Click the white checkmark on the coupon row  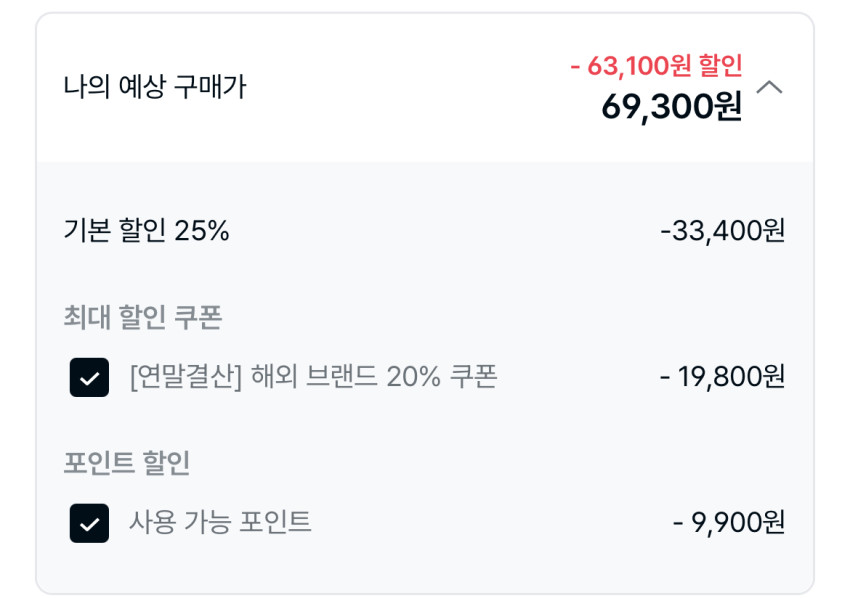coord(89,378)
